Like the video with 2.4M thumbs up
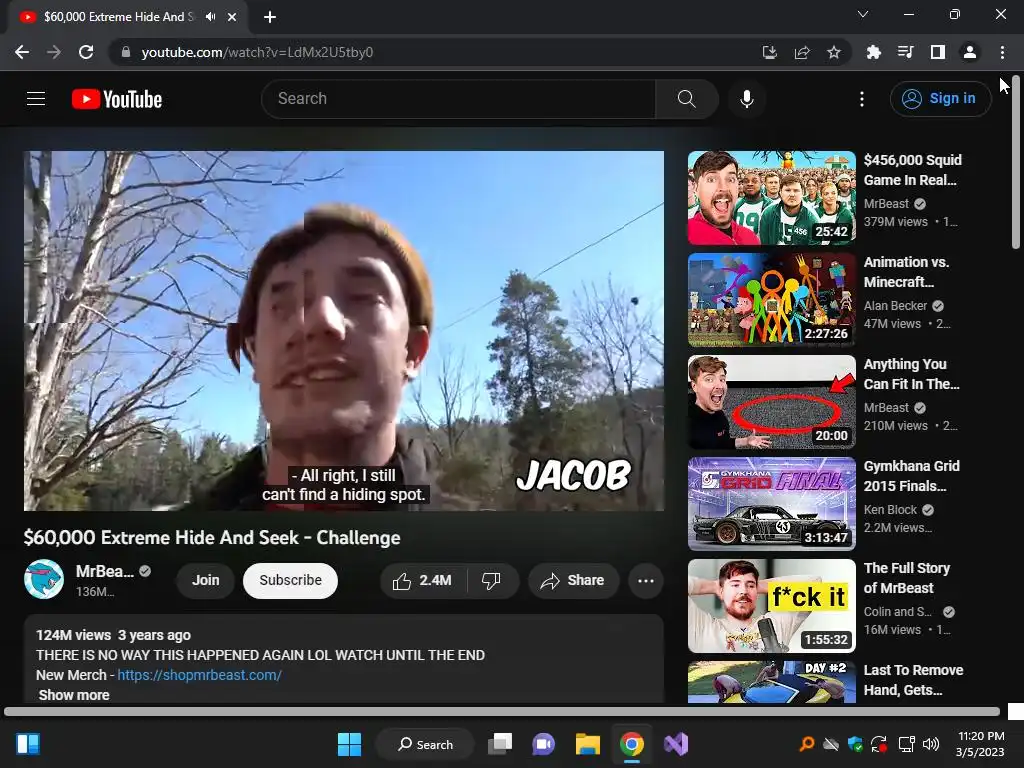Screen dimensions: 1024x768 423,580
